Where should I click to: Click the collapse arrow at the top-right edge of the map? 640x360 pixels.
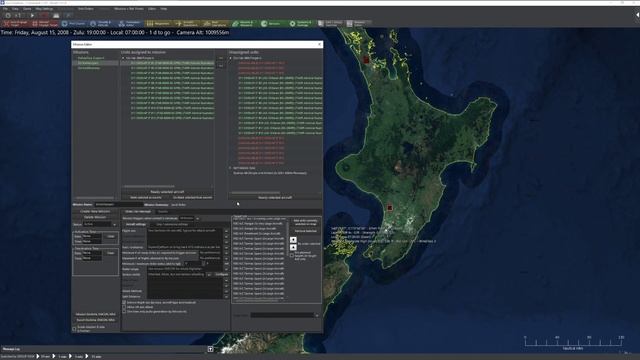637,15
